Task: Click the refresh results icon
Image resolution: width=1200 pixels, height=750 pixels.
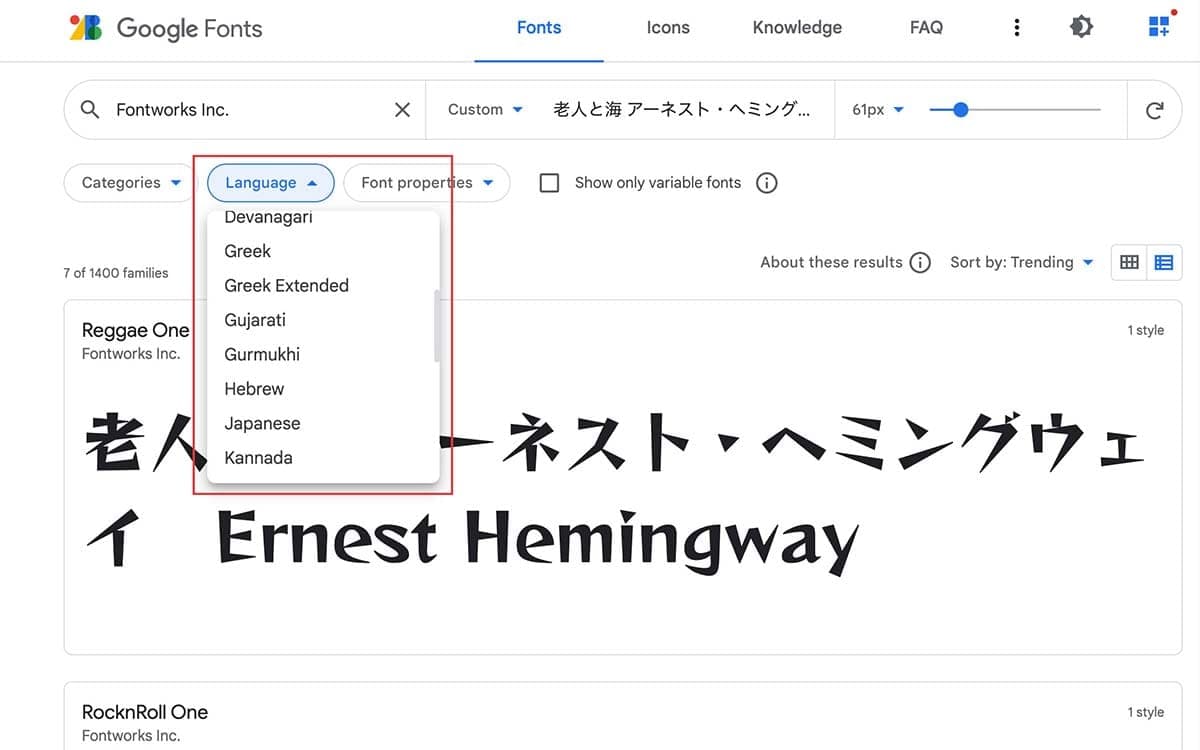Action: click(1155, 109)
